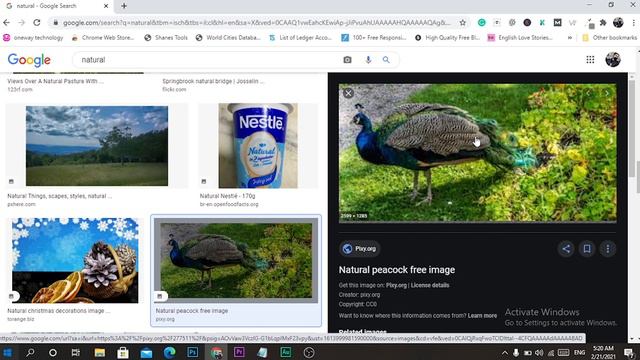
Task: Open the License details link
Action: click(x=430, y=285)
